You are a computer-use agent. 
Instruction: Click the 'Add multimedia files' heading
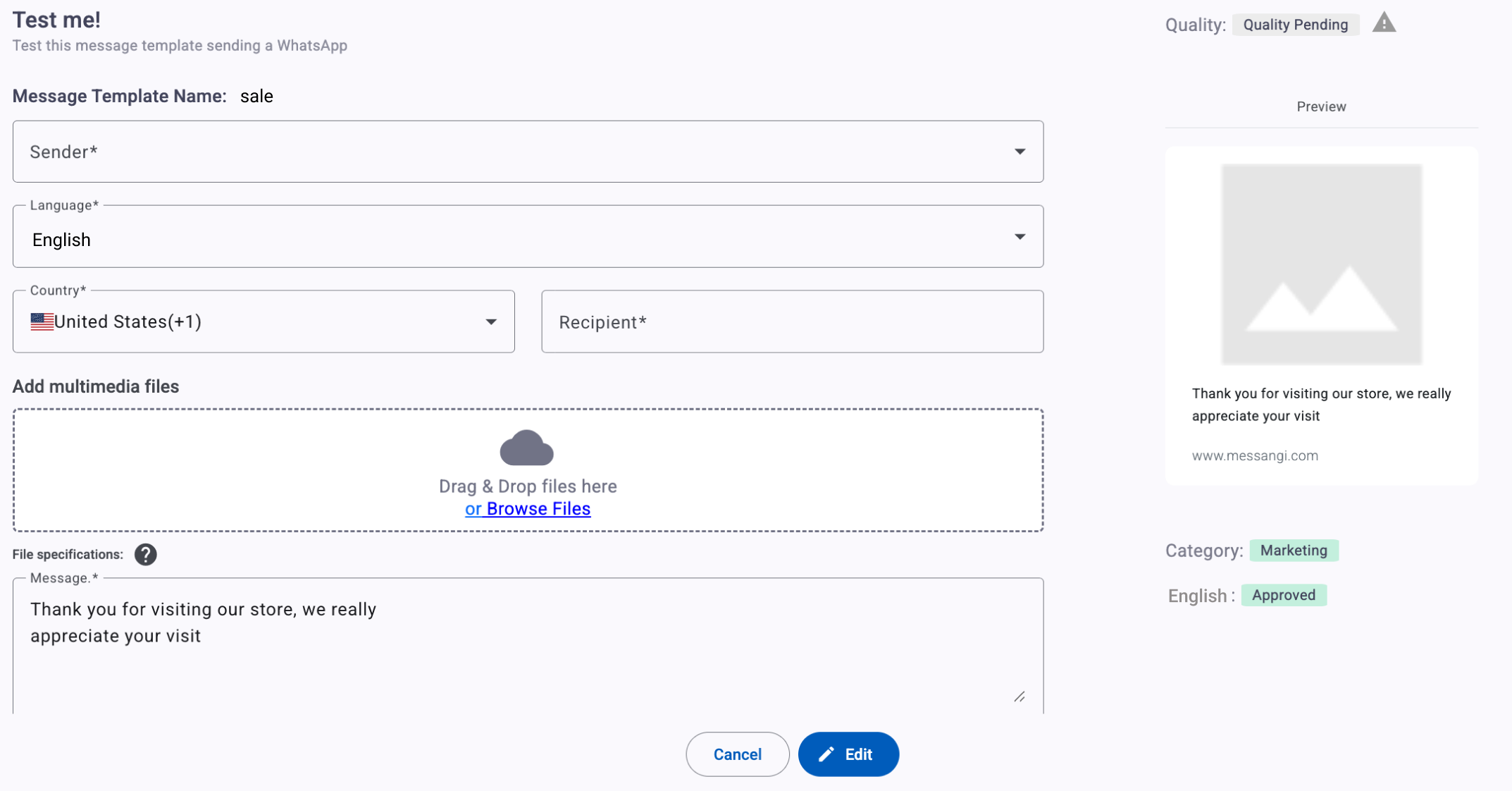pyautogui.click(x=96, y=386)
